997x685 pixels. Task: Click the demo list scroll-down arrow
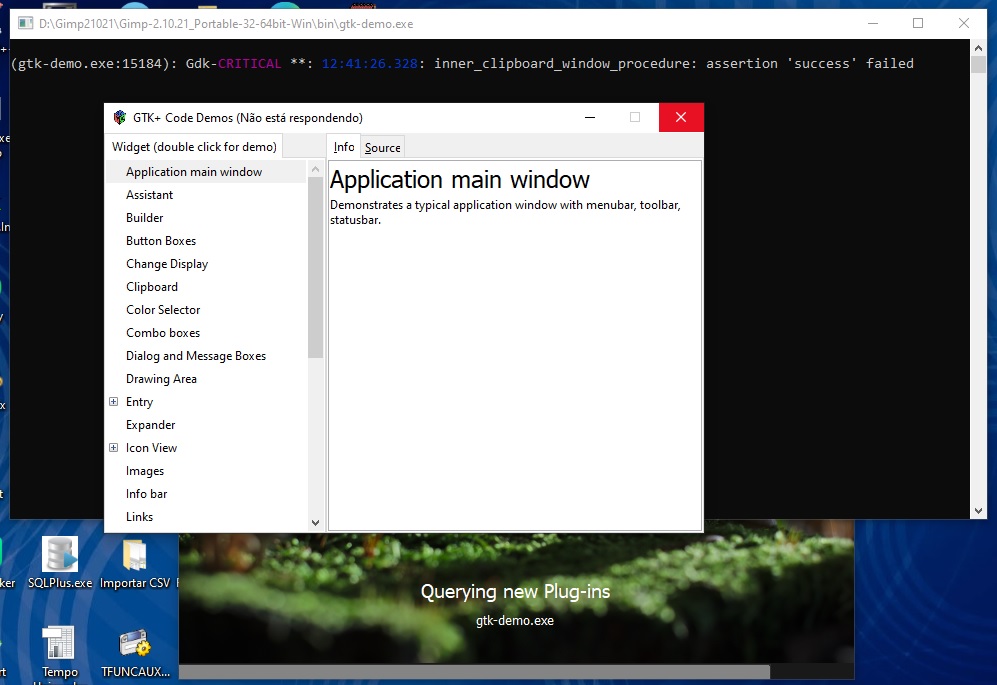click(316, 522)
